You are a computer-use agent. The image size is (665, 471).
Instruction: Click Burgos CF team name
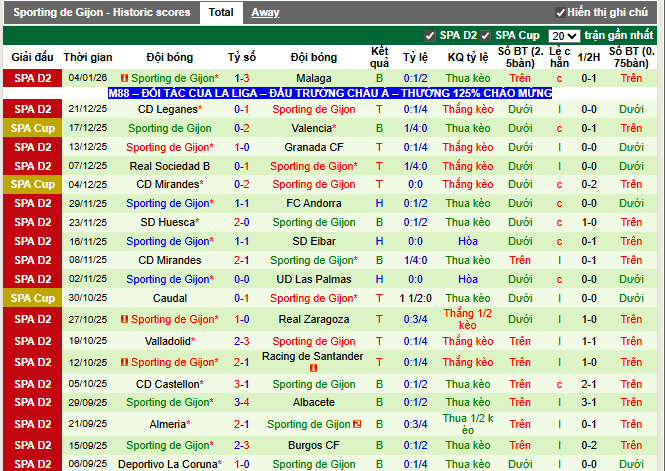[314, 446]
